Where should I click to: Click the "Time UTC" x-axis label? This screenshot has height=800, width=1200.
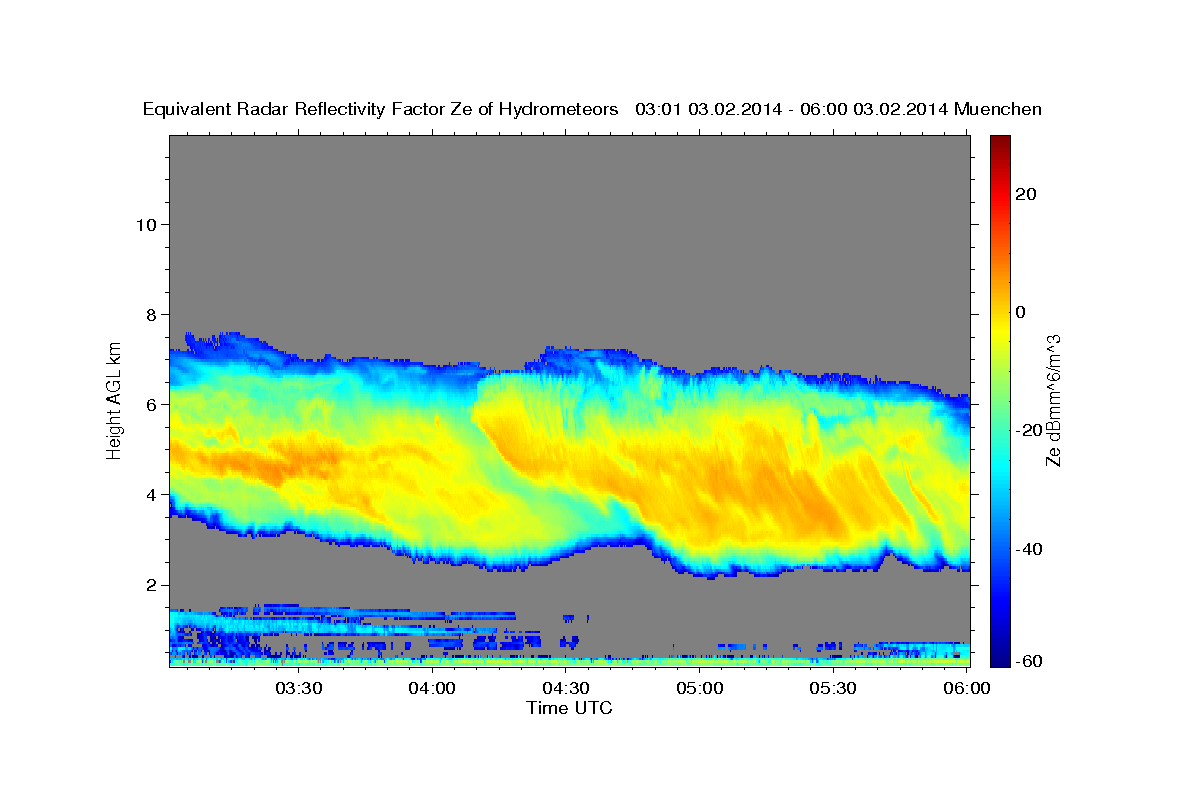click(569, 708)
